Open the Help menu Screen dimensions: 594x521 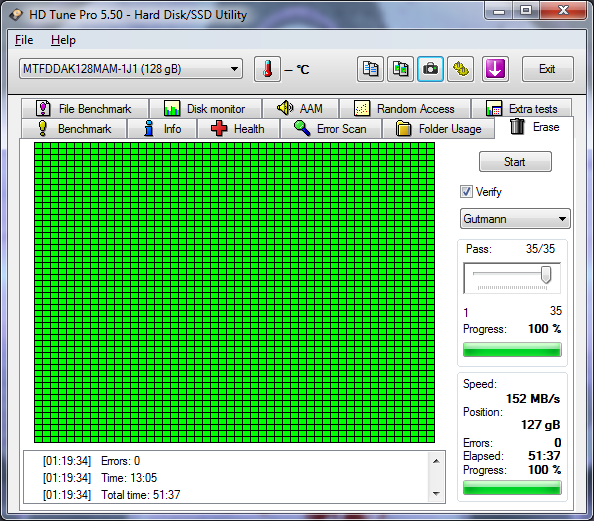click(63, 40)
